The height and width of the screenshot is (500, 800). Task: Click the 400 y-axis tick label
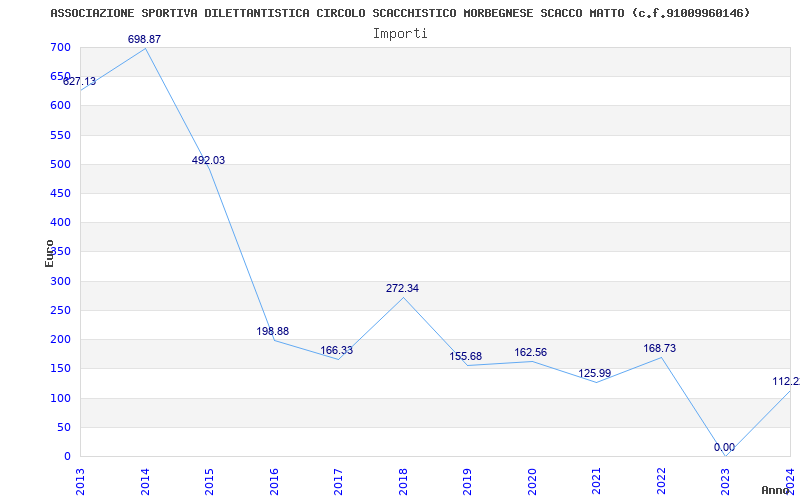point(60,222)
